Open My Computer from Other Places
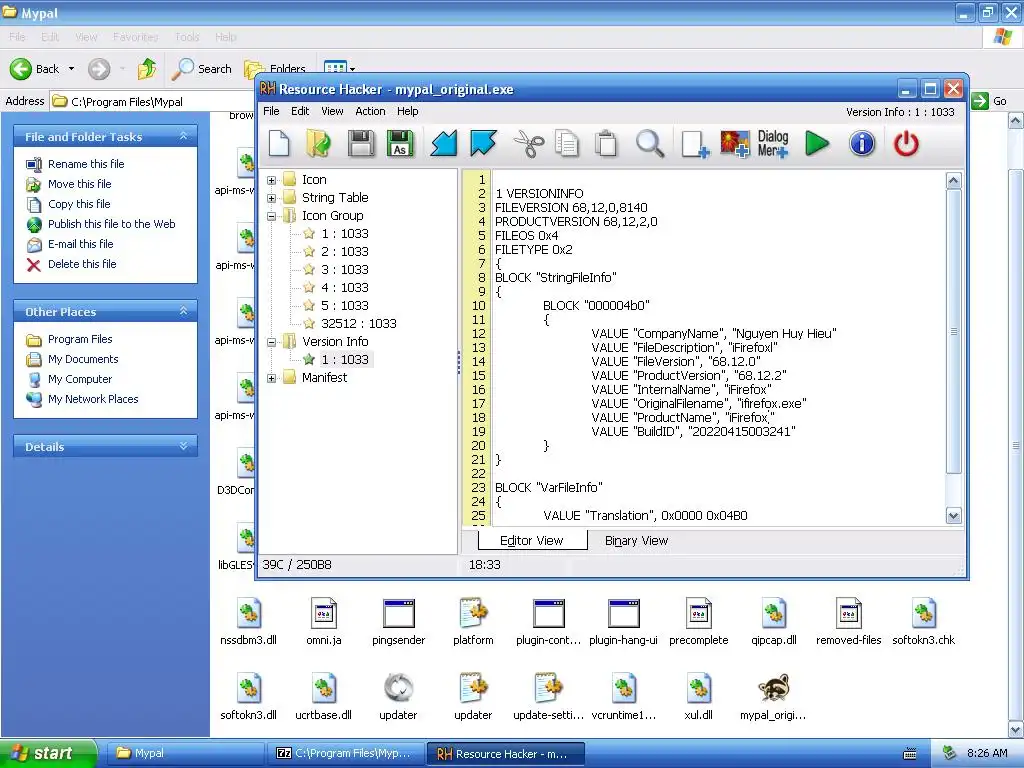This screenshot has height=768, width=1024. click(x=80, y=379)
